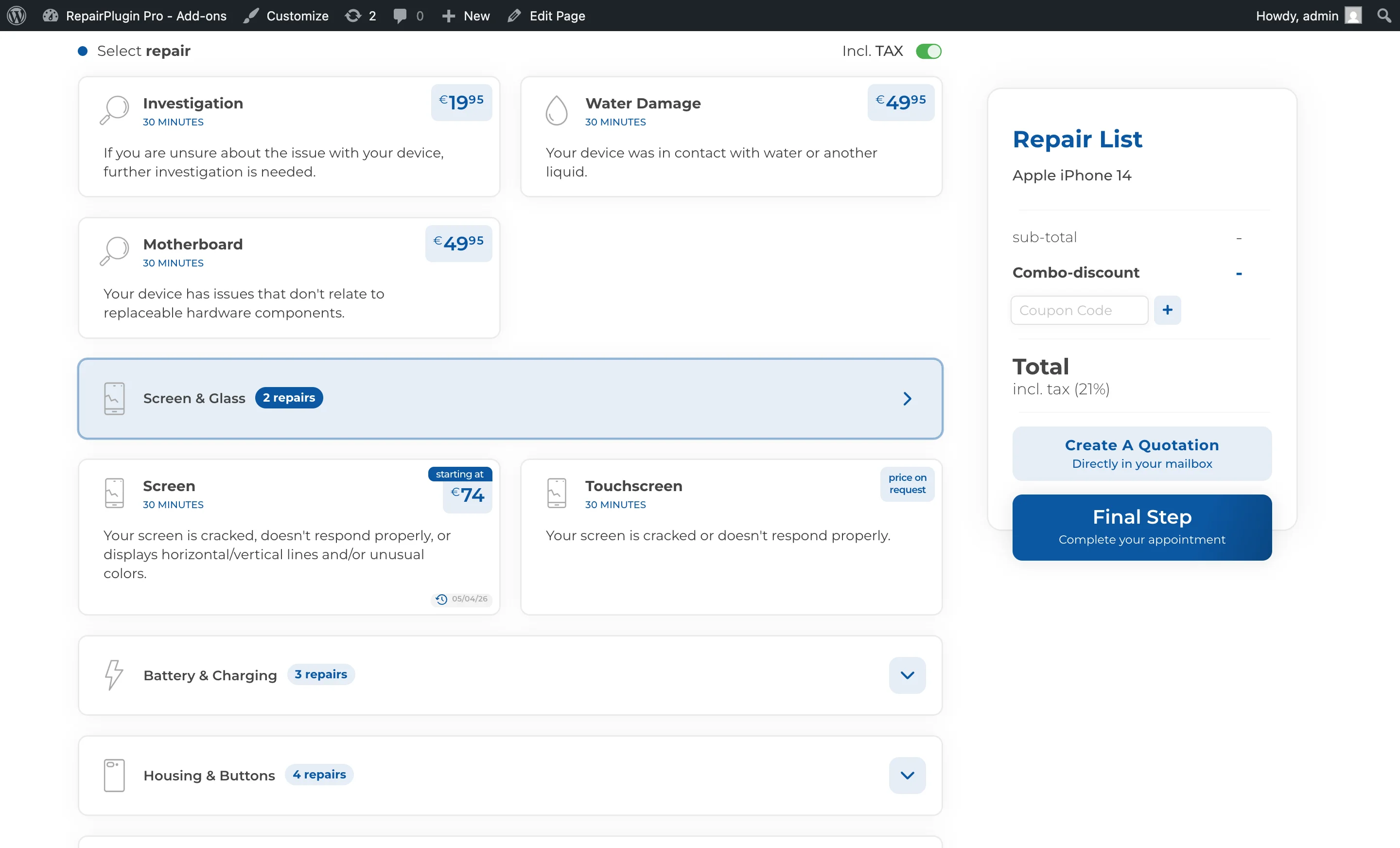Click the Water Damage droplet icon
Image resolution: width=1400 pixels, height=848 pixels.
click(556, 110)
